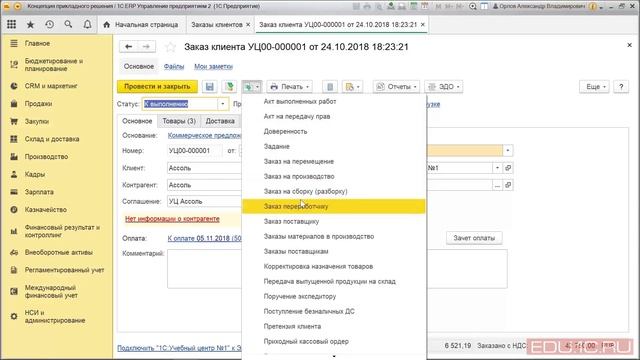Open НСИ и администрирование section
The height and width of the screenshot is (360, 640).
pos(56,316)
